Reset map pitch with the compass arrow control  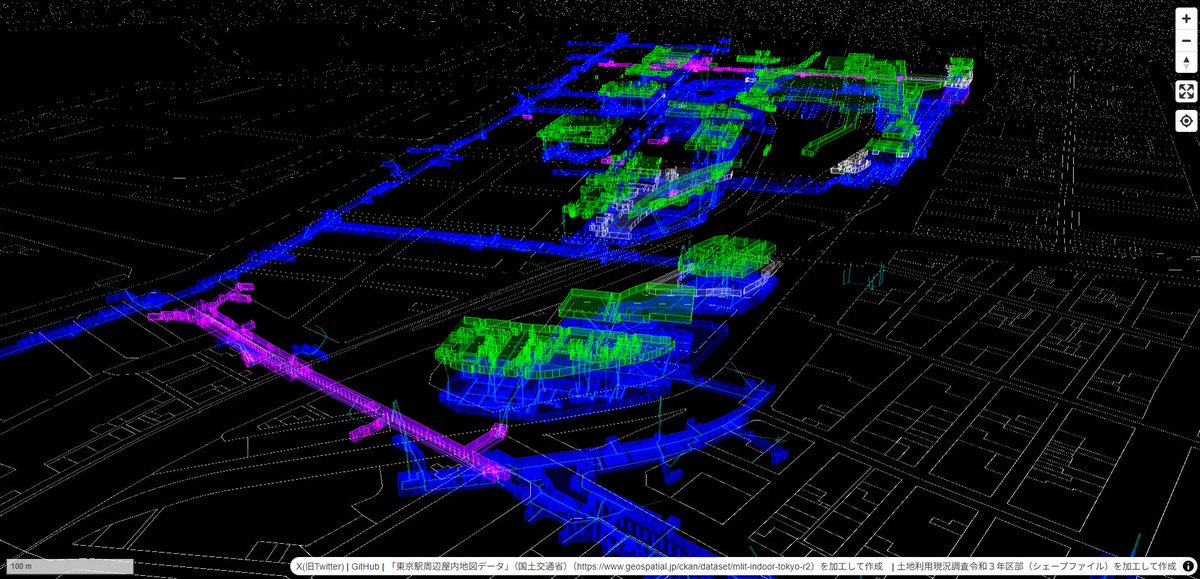(1185, 62)
